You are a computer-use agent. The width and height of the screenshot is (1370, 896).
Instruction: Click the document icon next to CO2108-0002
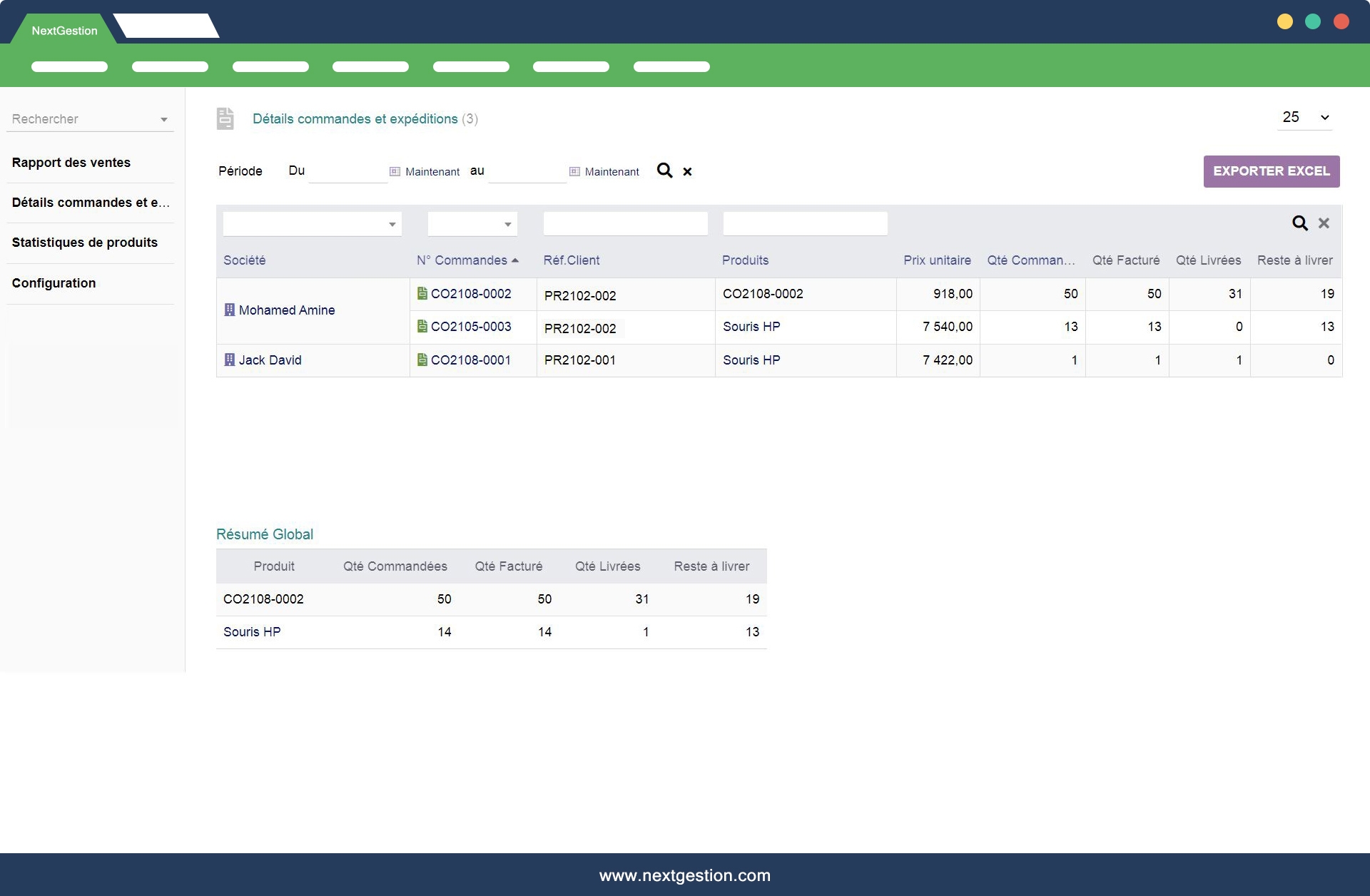(422, 293)
